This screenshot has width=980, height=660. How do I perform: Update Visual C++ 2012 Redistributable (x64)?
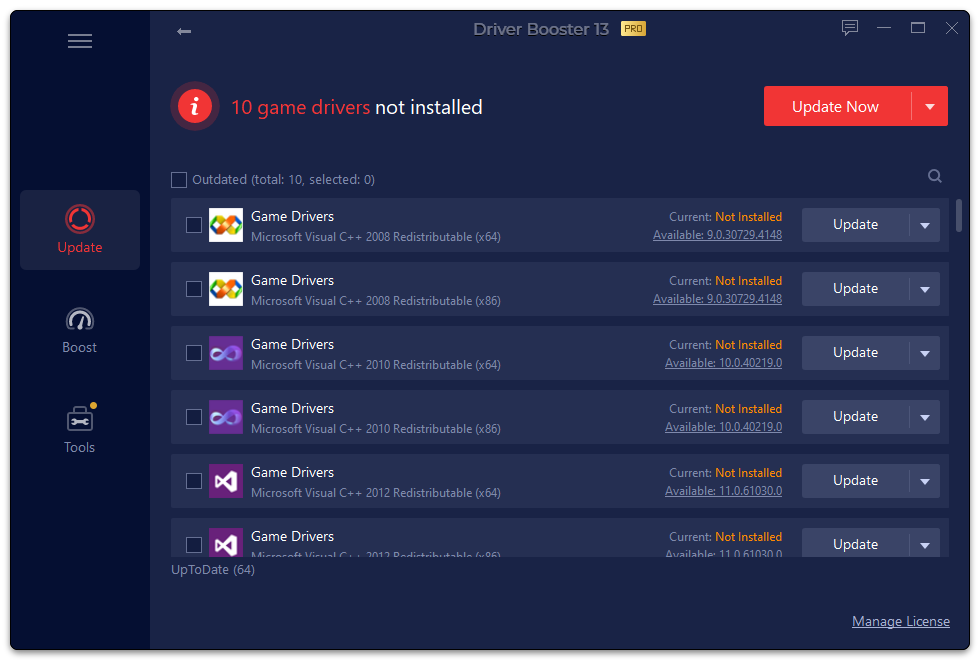855,481
